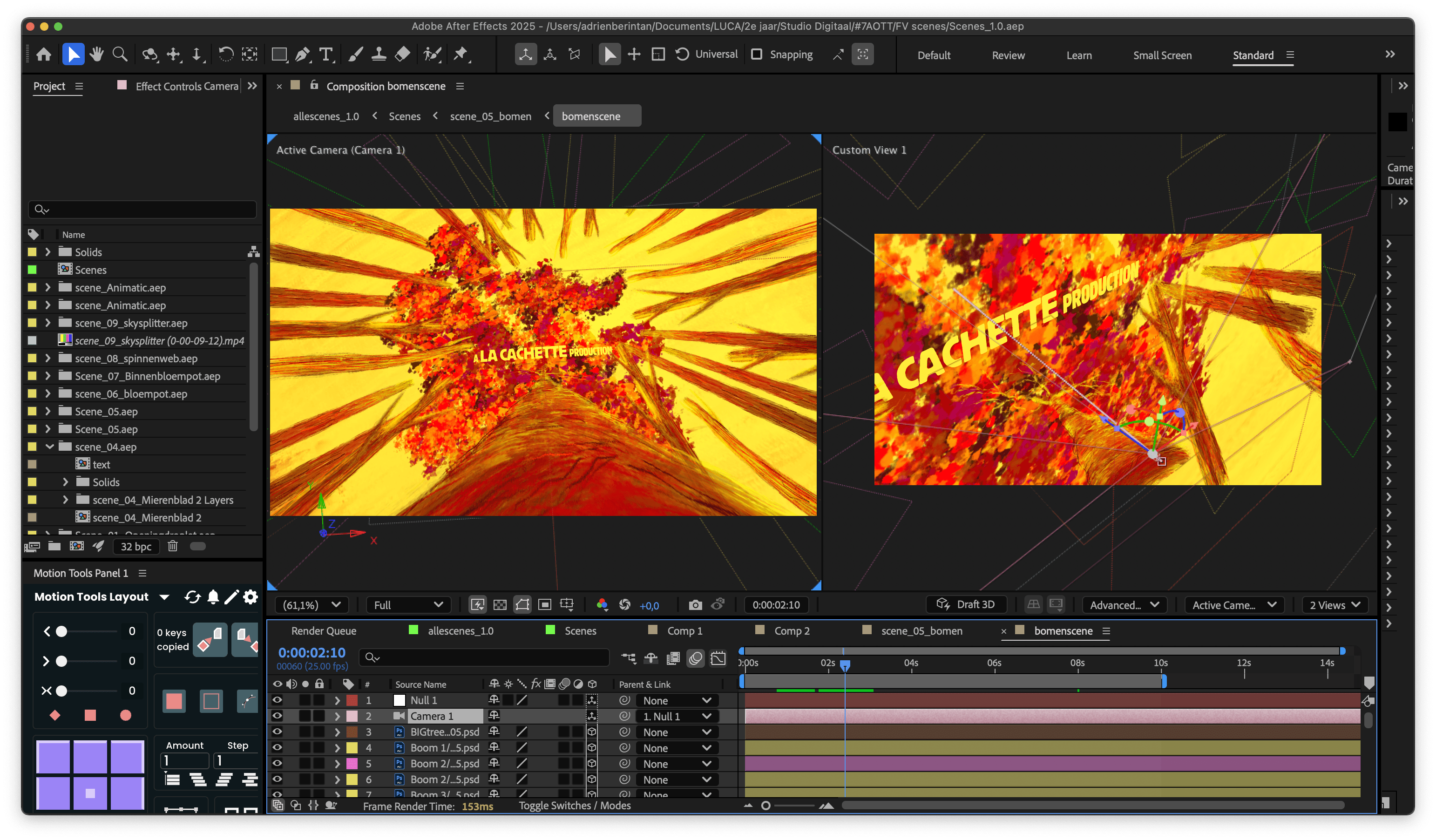Screen dimensions: 1436x840
Task: Expand the scene_06_bloempot.aep folder
Action: pyautogui.click(x=48, y=394)
